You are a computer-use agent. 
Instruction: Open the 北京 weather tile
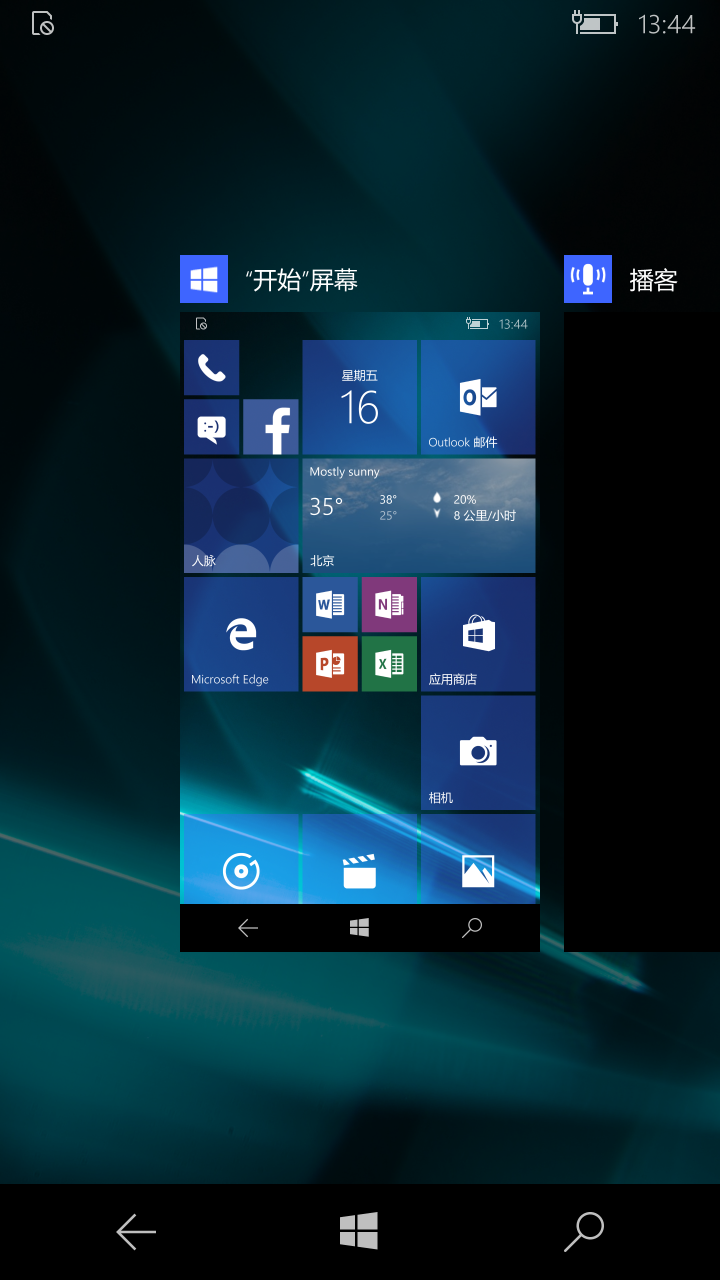coord(419,516)
